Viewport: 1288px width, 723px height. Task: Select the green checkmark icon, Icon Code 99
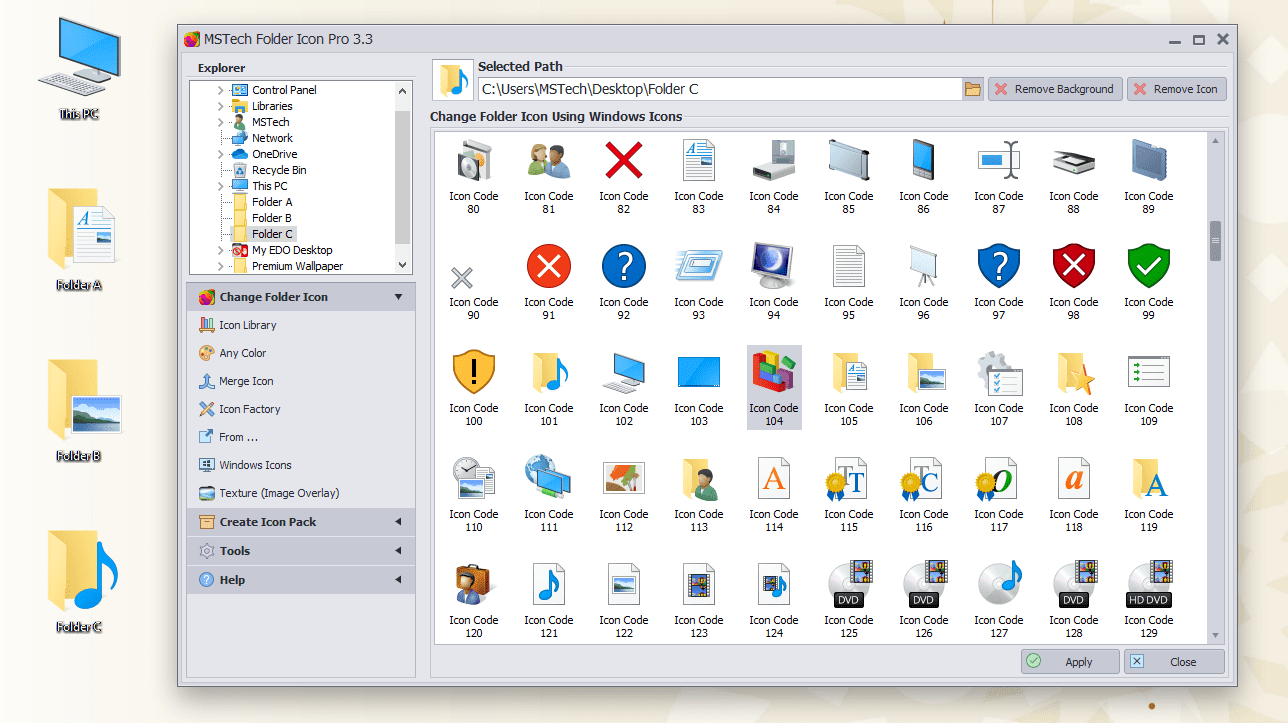pos(1148,265)
